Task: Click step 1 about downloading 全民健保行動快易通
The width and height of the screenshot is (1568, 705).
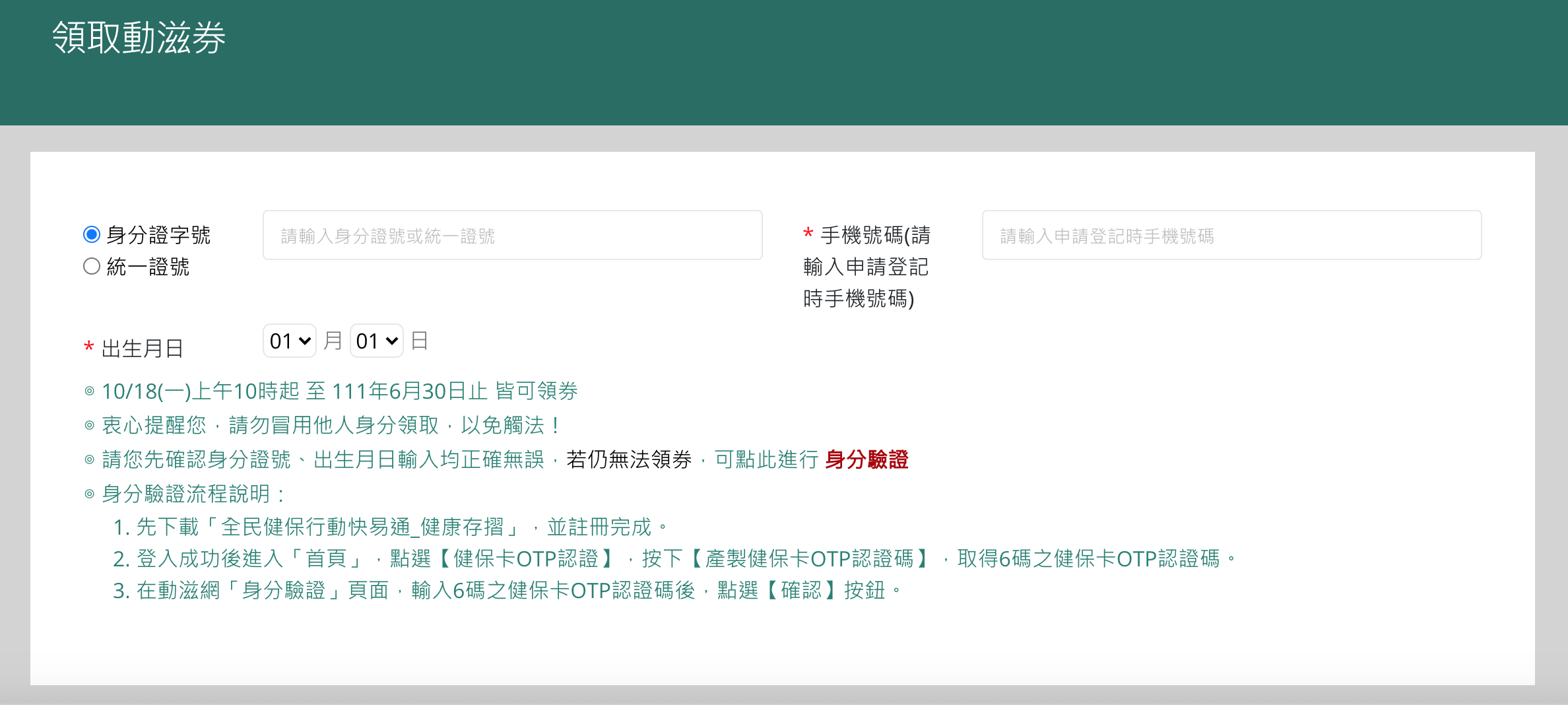Action: point(389,527)
